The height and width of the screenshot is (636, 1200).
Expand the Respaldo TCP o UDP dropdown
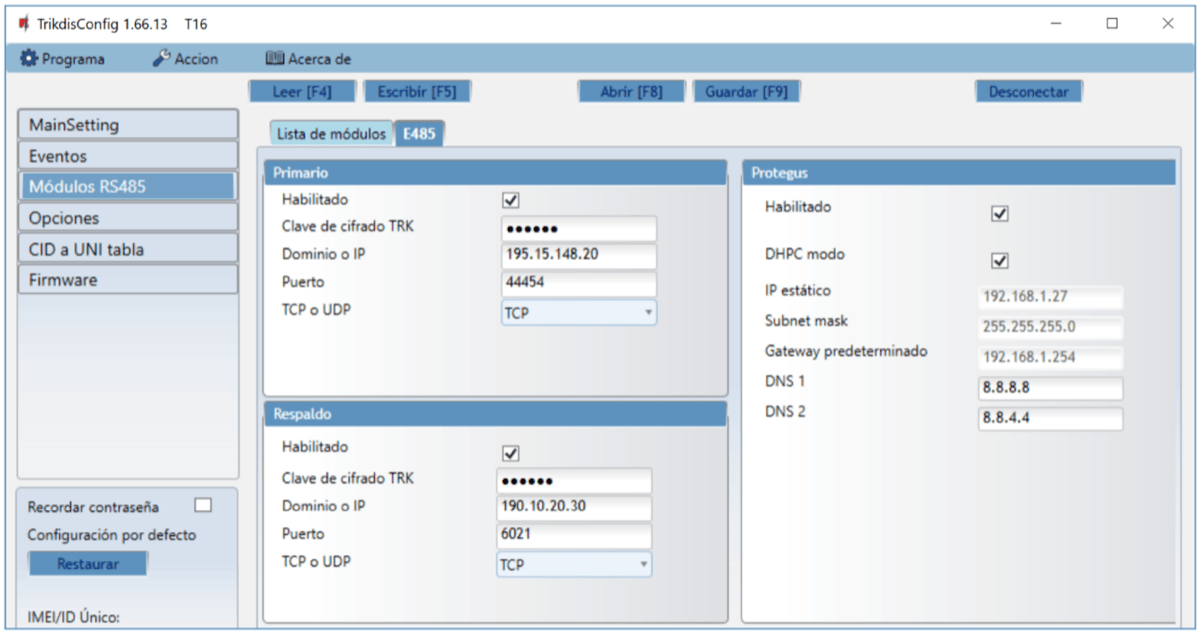574,565
